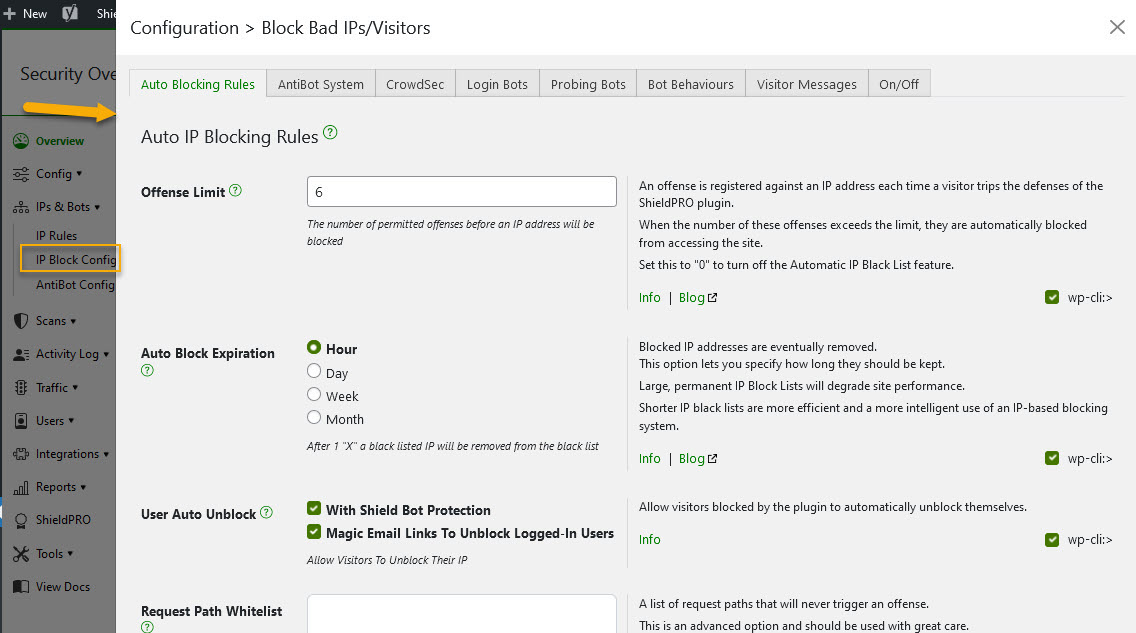Viewport: 1136px width, 633px height.
Task: Click the Reports bar chart icon
Action: pos(21,487)
